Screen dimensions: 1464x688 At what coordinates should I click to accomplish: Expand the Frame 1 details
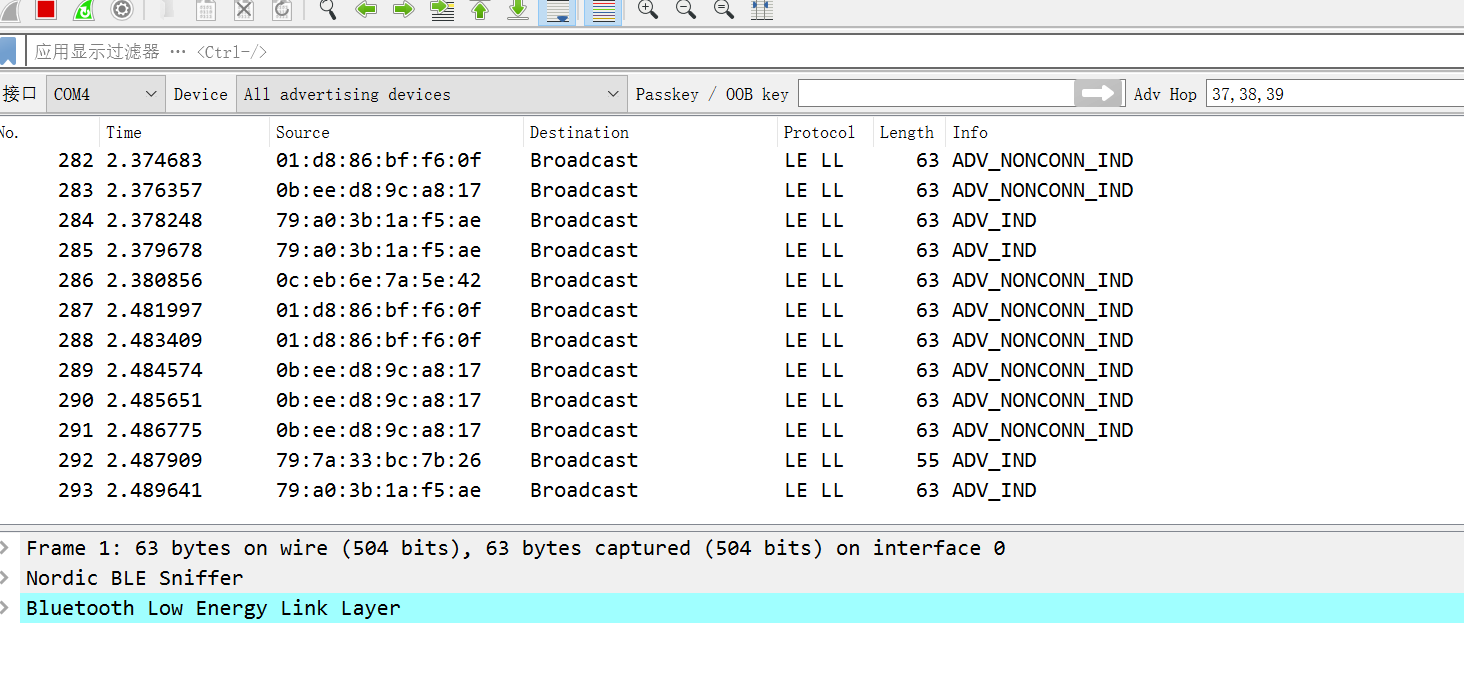coord(8,547)
